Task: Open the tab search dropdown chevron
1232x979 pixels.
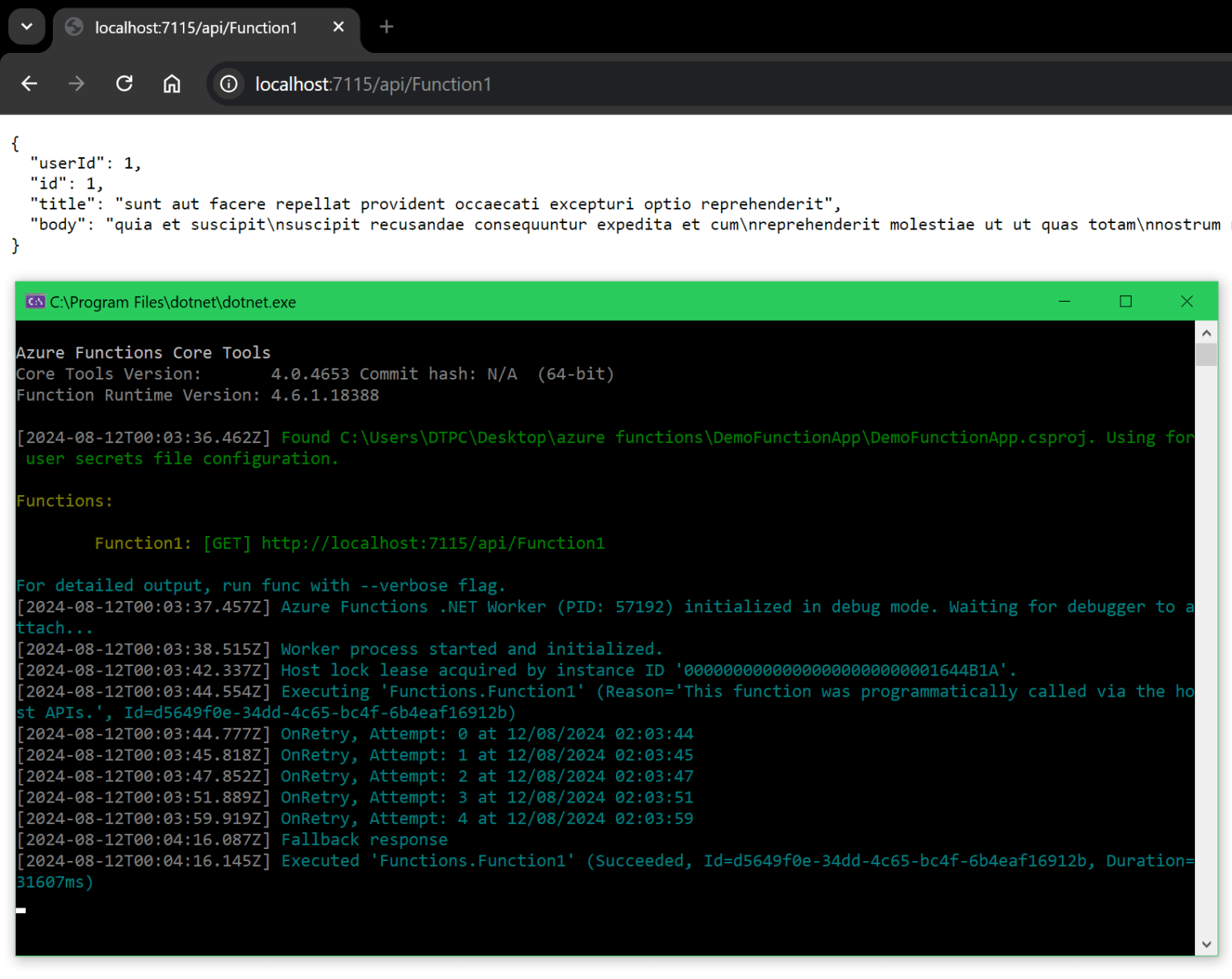Action: point(26,26)
